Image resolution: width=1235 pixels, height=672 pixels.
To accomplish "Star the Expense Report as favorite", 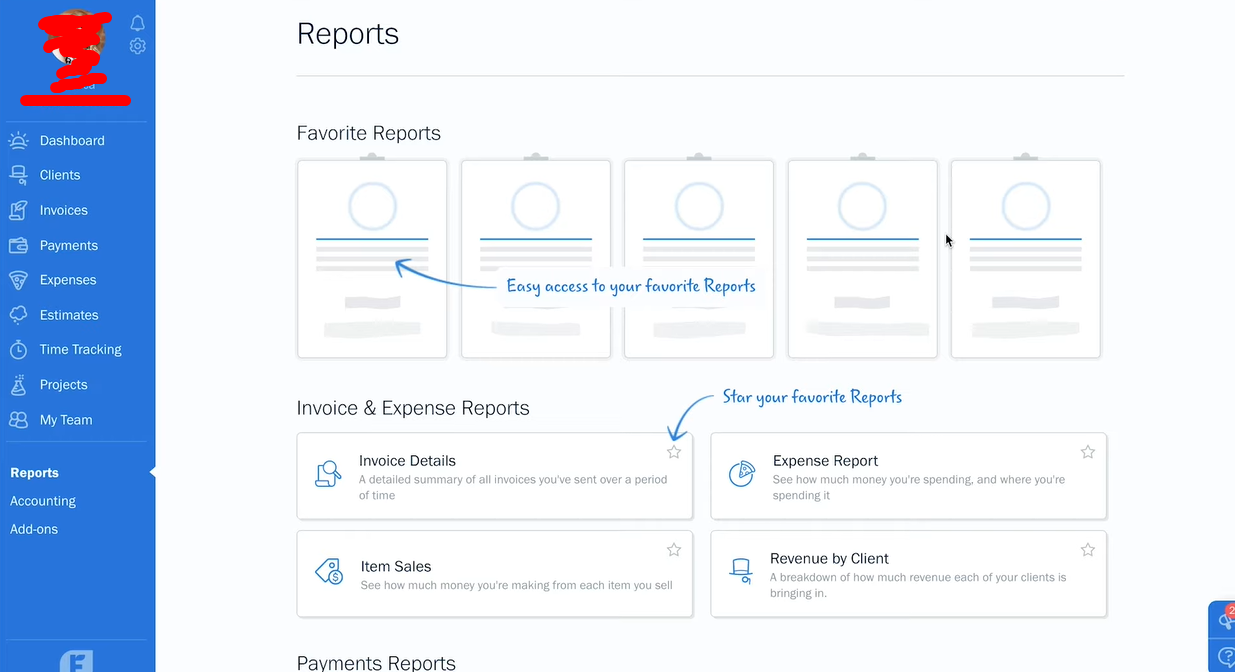I will click(1088, 452).
